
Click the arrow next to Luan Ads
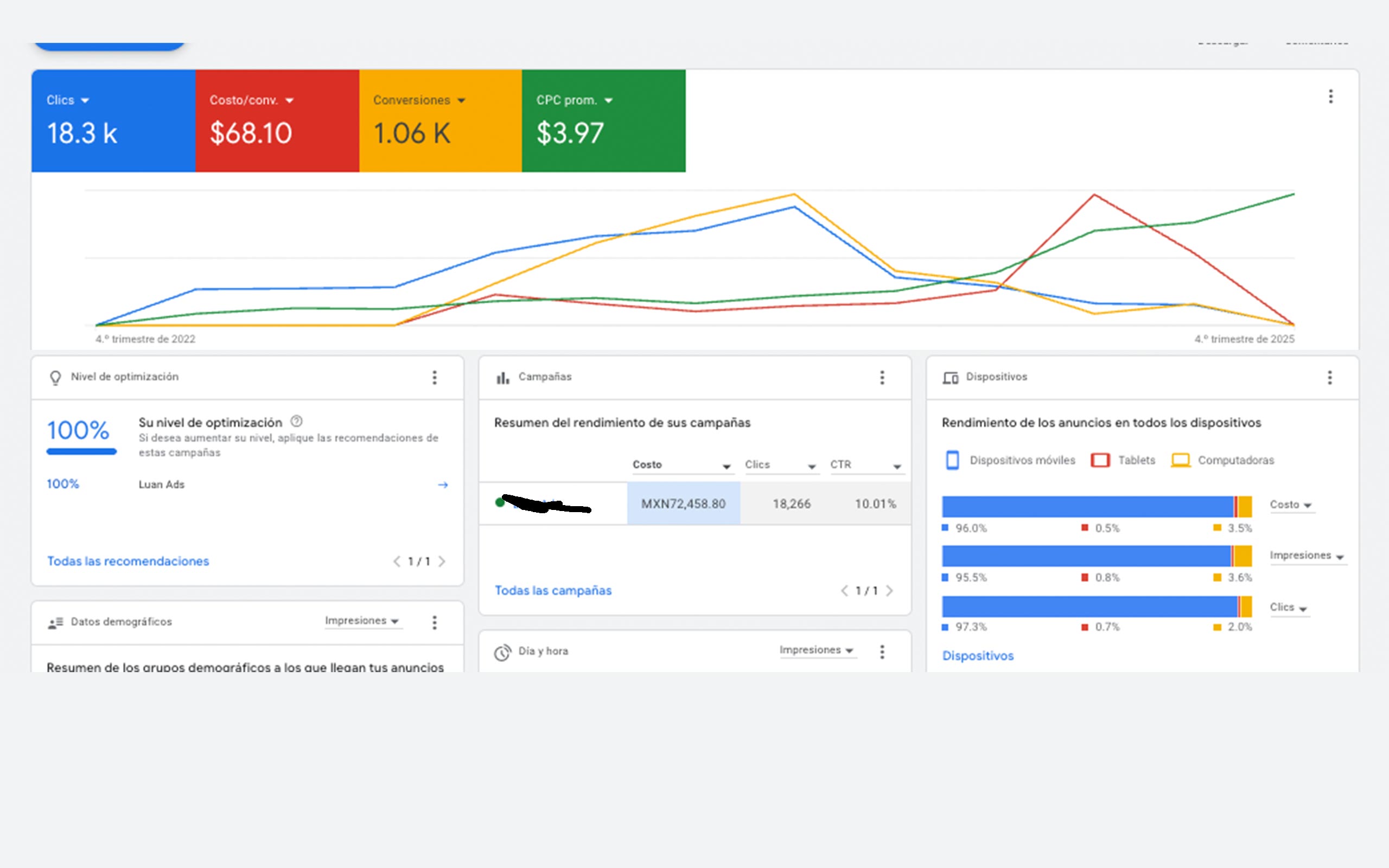pyautogui.click(x=443, y=485)
